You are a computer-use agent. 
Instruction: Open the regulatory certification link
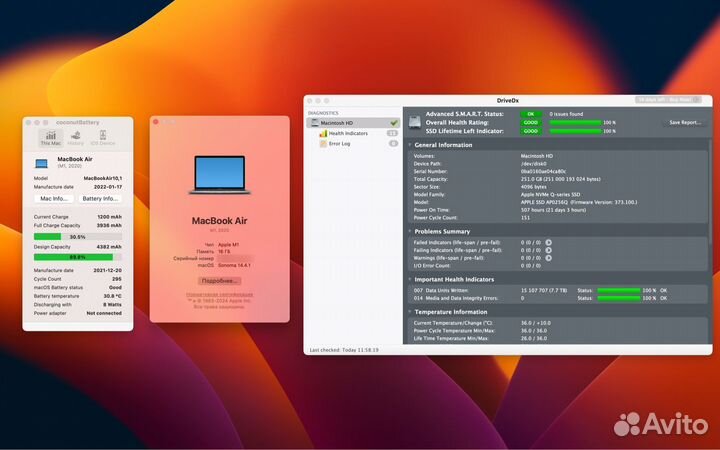pos(219,294)
